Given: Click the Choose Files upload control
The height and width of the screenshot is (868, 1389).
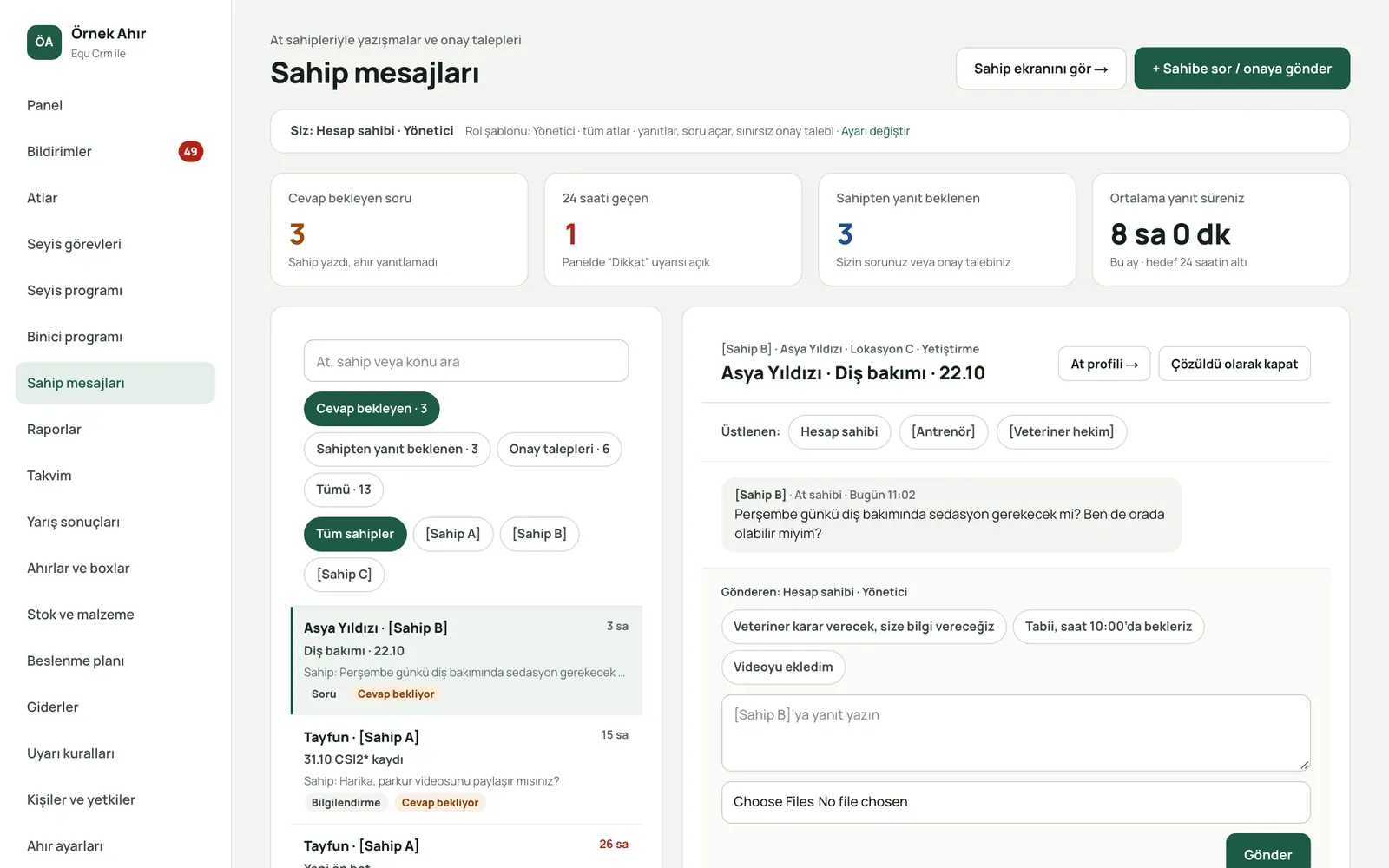Looking at the screenshot, I should point(1016,802).
